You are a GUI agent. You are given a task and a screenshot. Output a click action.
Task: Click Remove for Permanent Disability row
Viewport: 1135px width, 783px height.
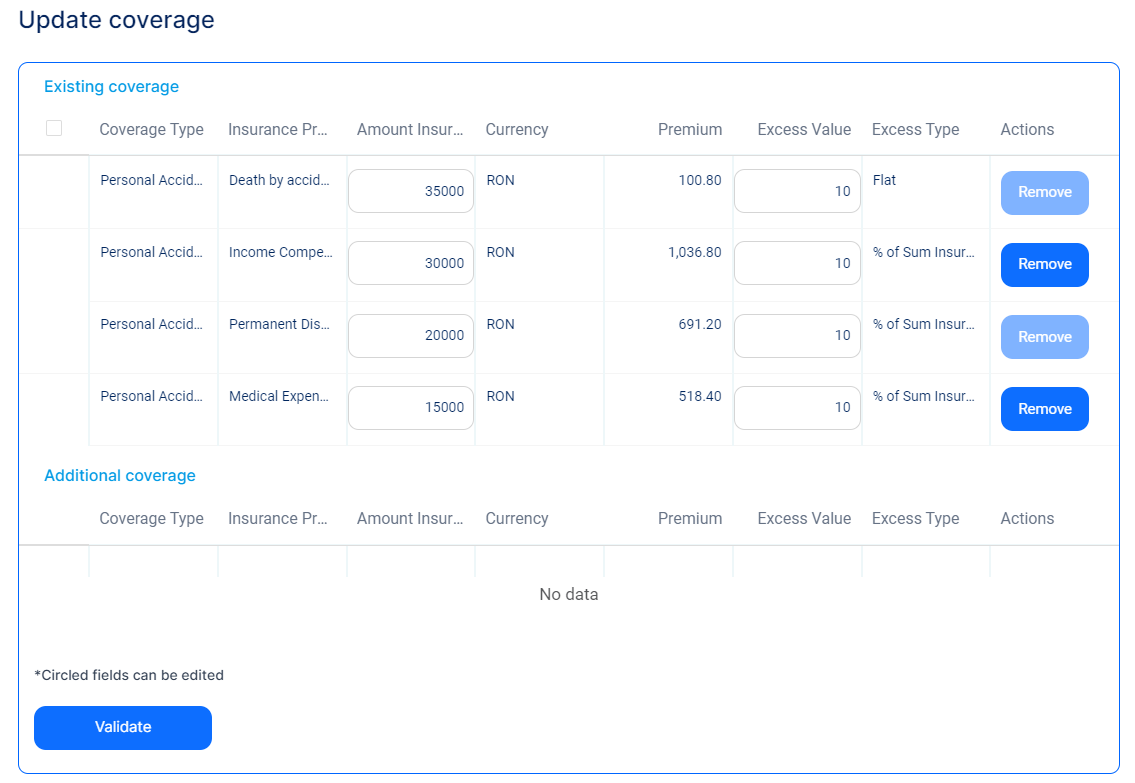click(x=1044, y=337)
